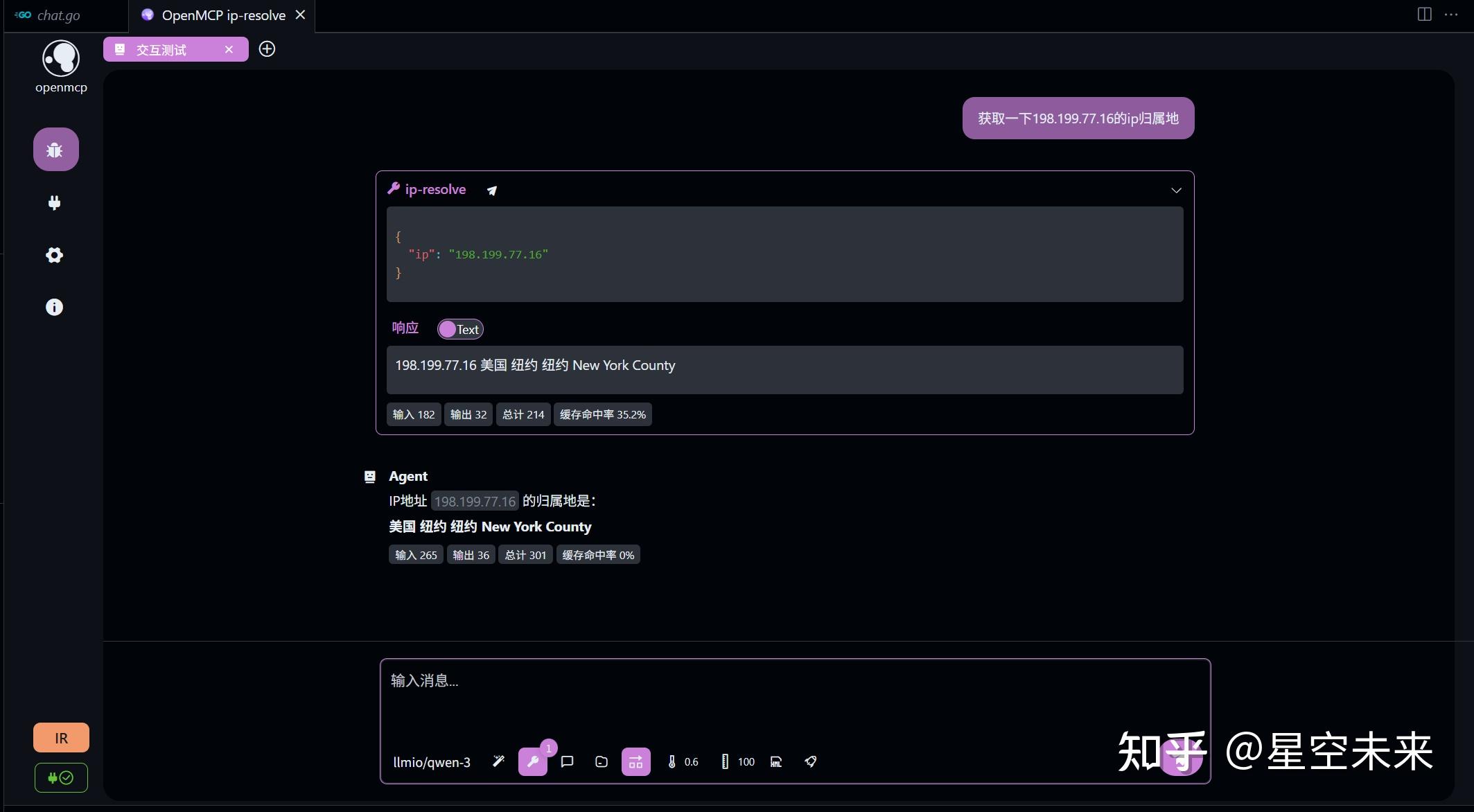Image resolution: width=1474 pixels, height=812 pixels.
Task: Click the IR avatar button bottom-left
Action: pyautogui.click(x=60, y=737)
